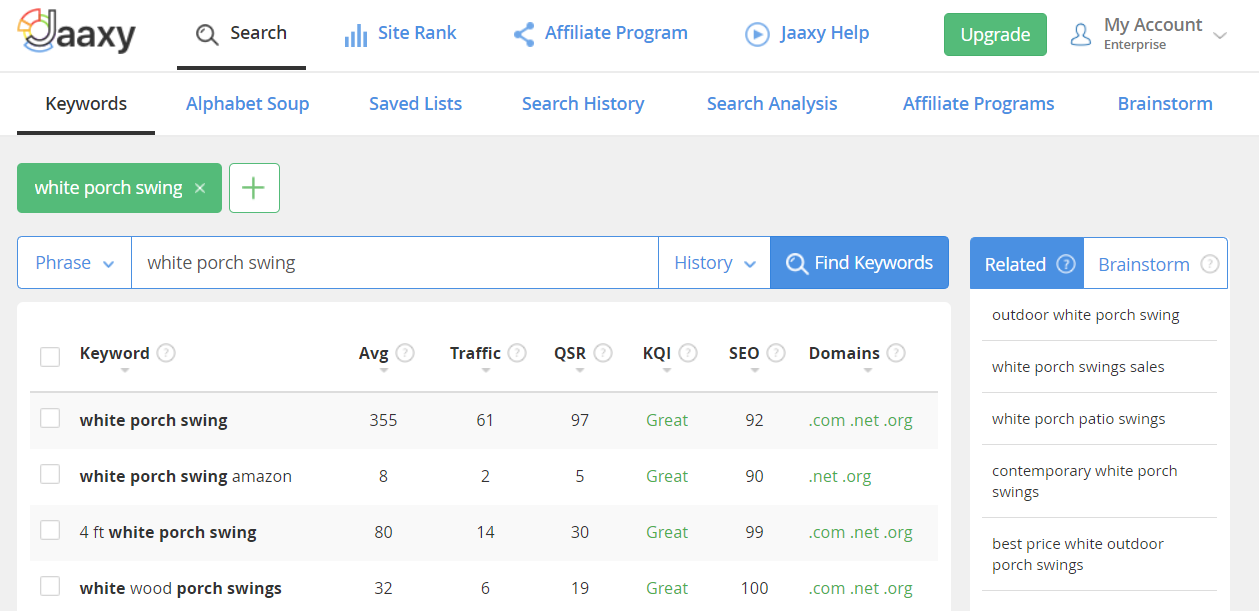Click the Jaaxy logo
The height and width of the screenshot is (611, 1259).
click(76, 33)
